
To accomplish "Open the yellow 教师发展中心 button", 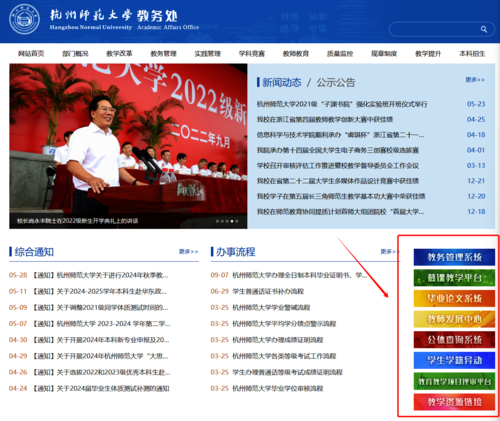I will coord(454,319).
